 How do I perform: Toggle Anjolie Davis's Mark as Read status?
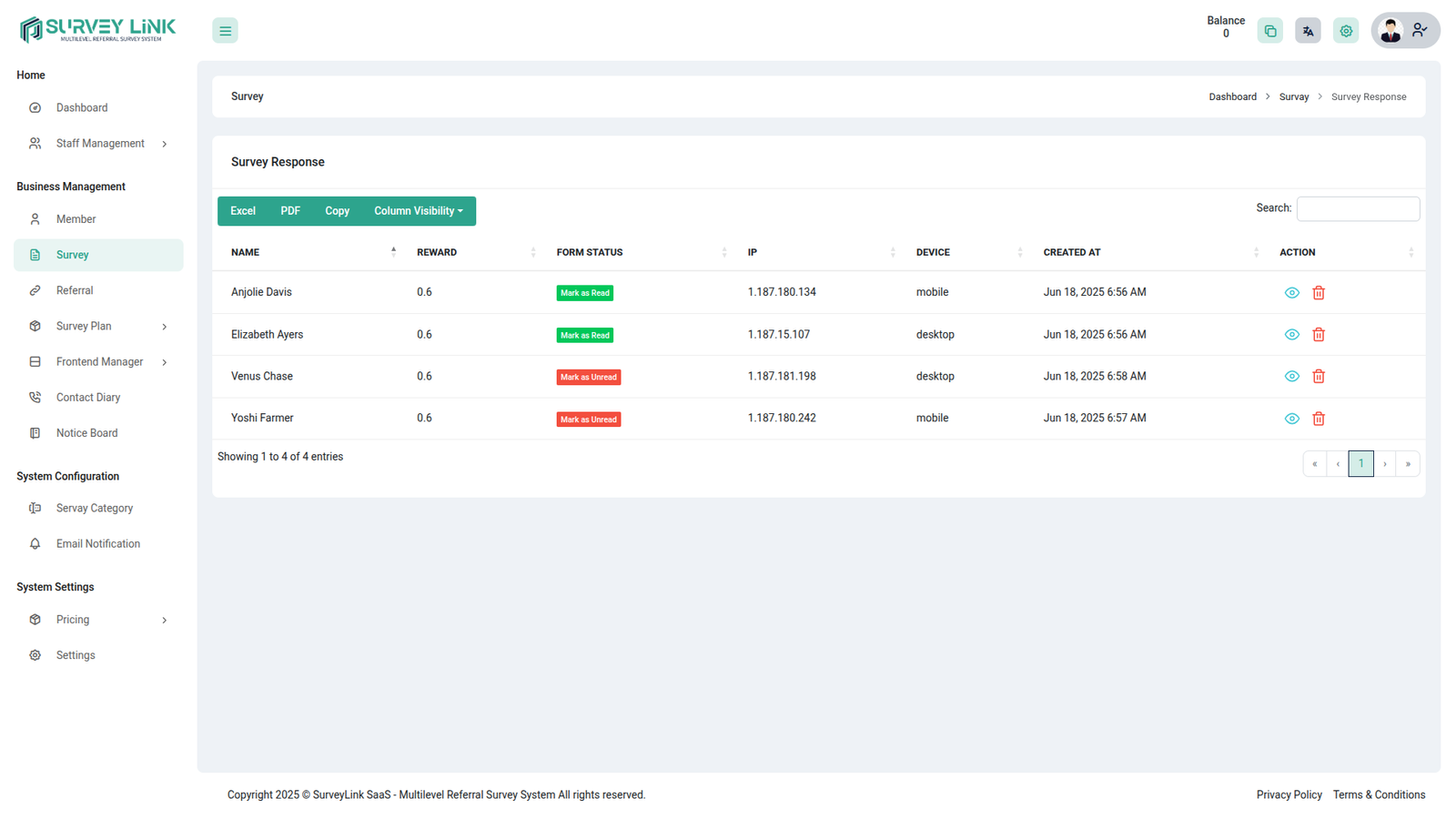pos(584,293)
